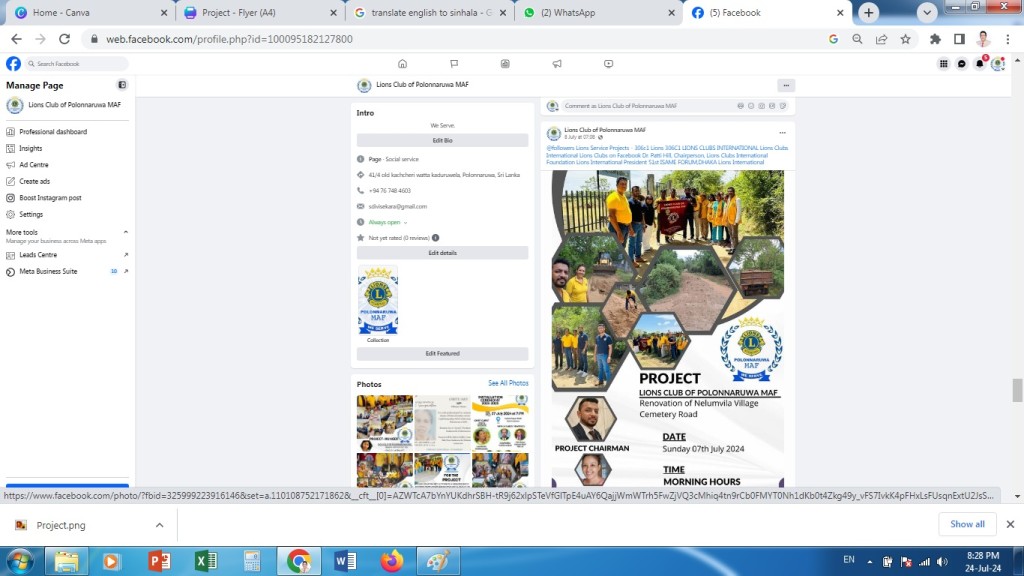Reload the current page
Viewport: 1024px width, 576px height.
pos(64,39)
